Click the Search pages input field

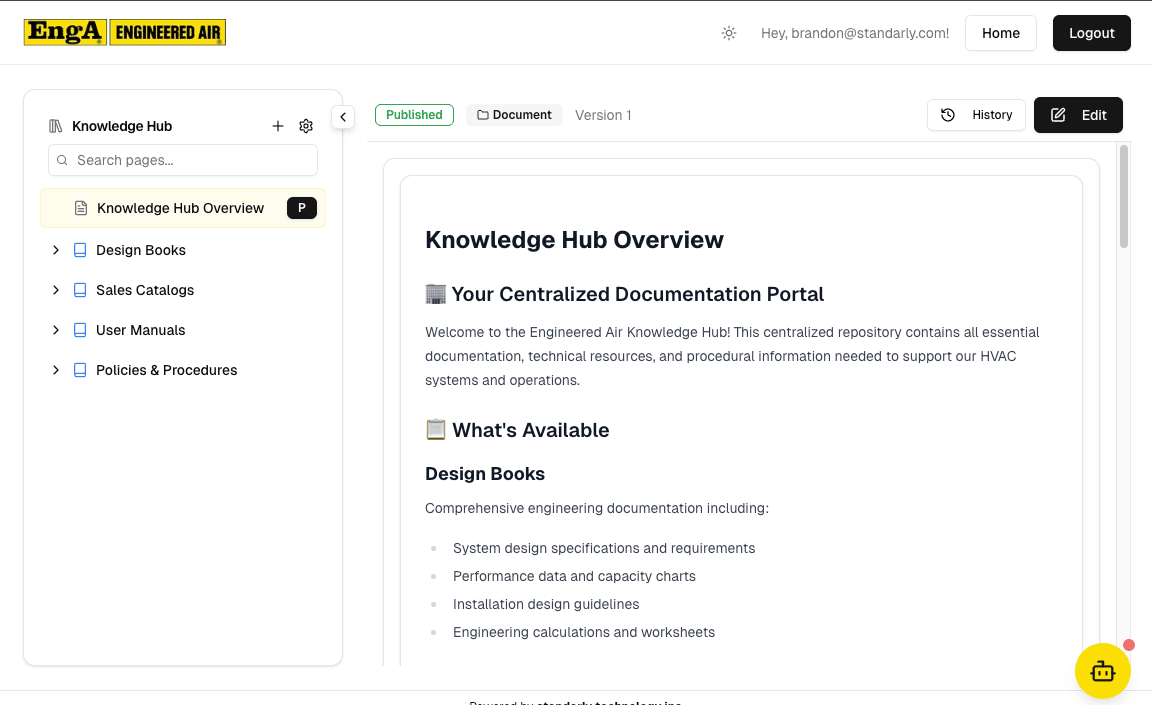[182, 160]
